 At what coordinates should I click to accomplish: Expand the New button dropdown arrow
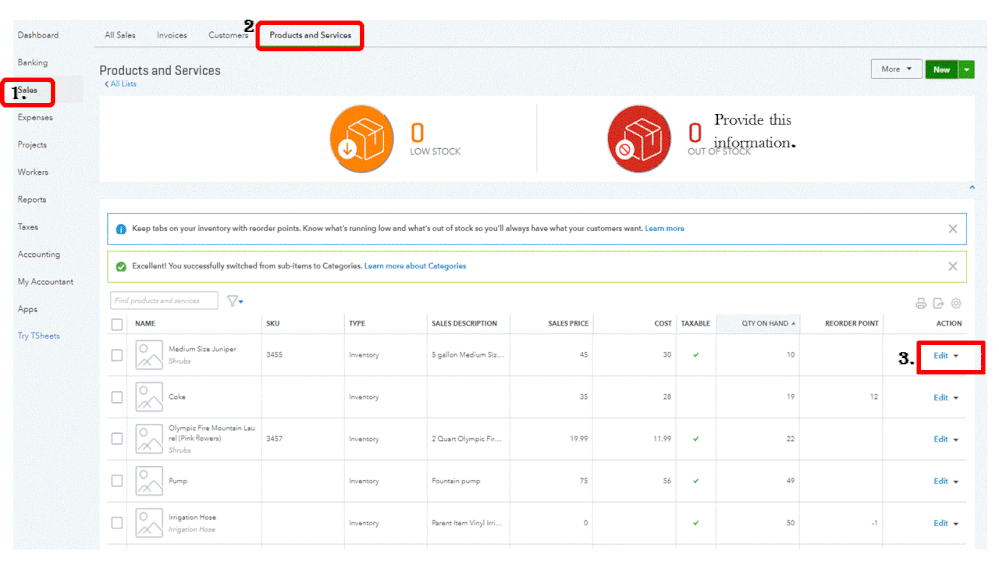click(x=967, y=69)
